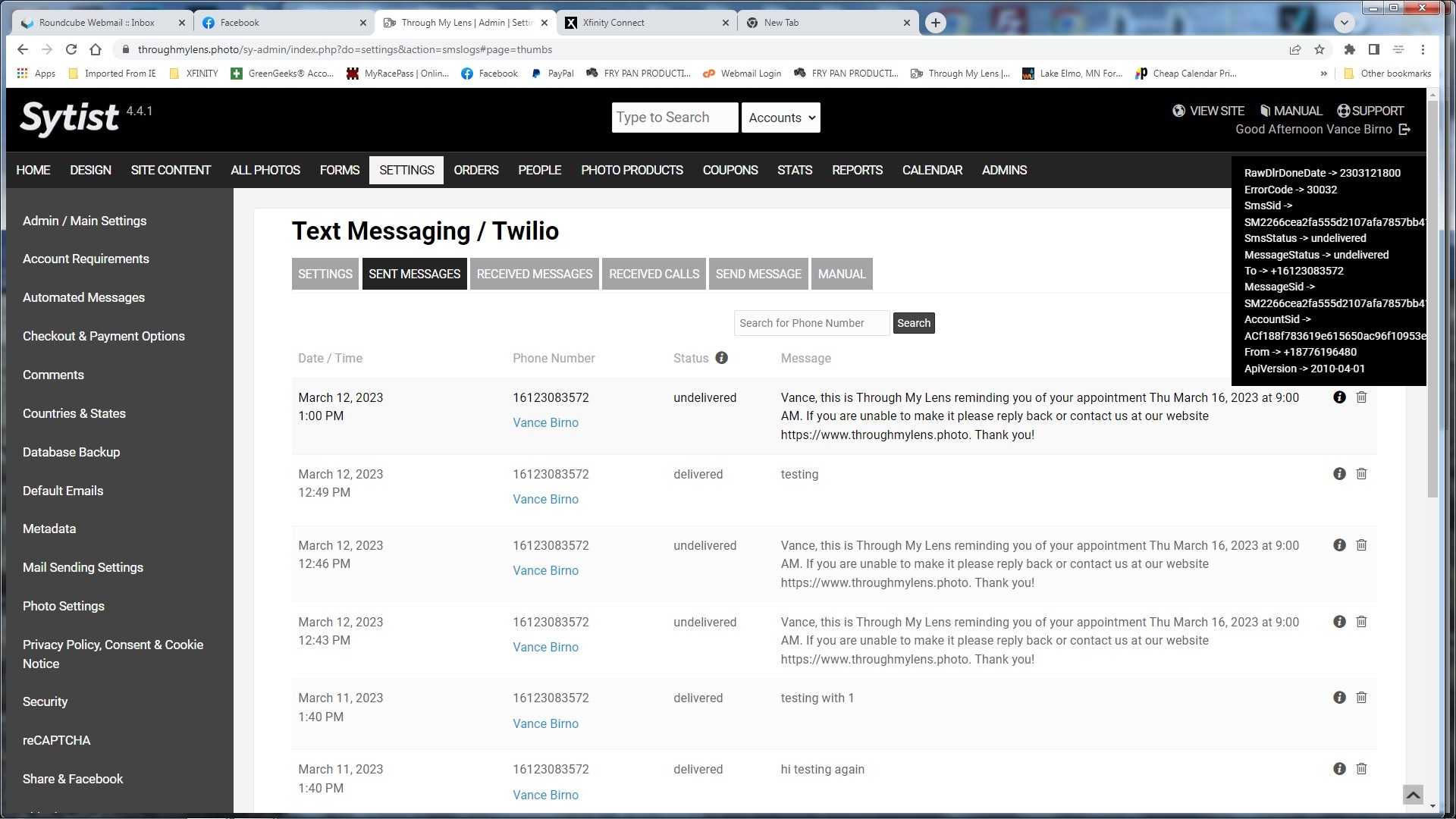The width and height of the screenshot is (1456, 819).
Task: Open Mail Sending Settings in sidebar
Action: coord(83,567)
